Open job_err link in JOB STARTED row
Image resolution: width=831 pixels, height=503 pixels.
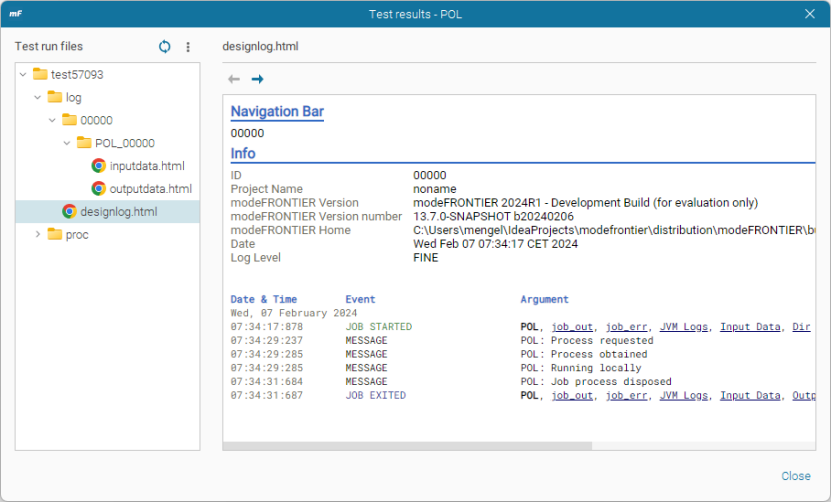point(626,326)
